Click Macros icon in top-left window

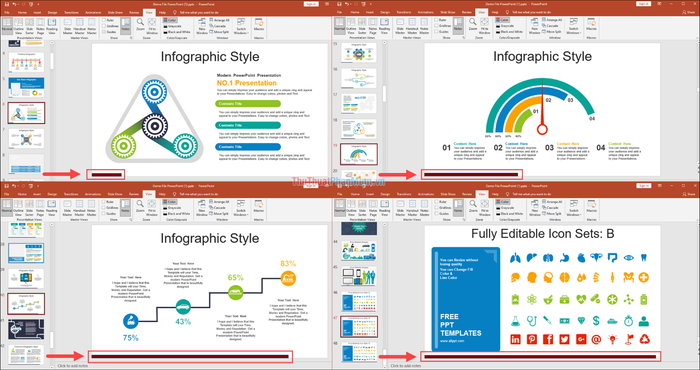(x=258, y=25)
